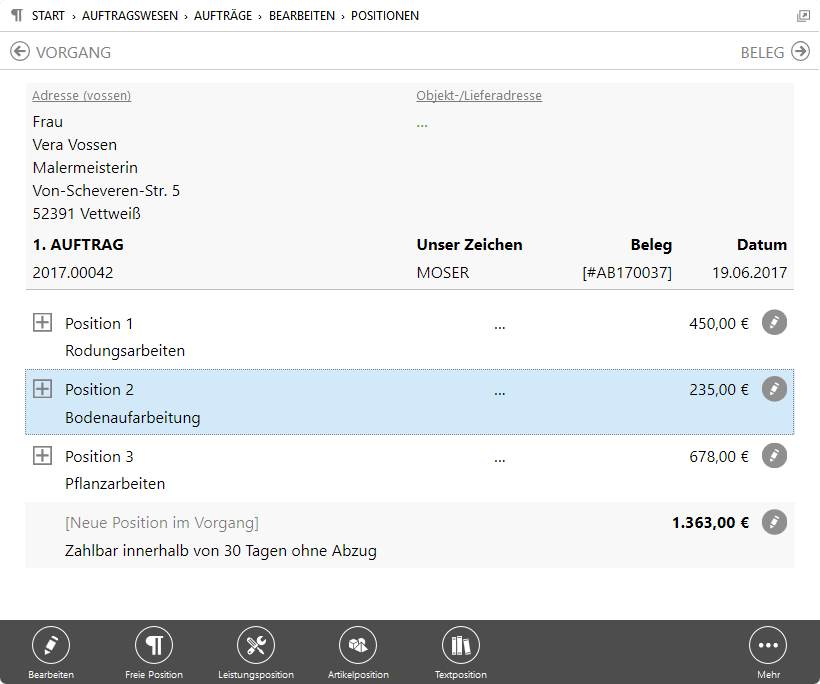Navigate to AUFTRÄGE breadcrumb item
The height and width of the screenshot is (684, 820).
[x=222, y=16]
